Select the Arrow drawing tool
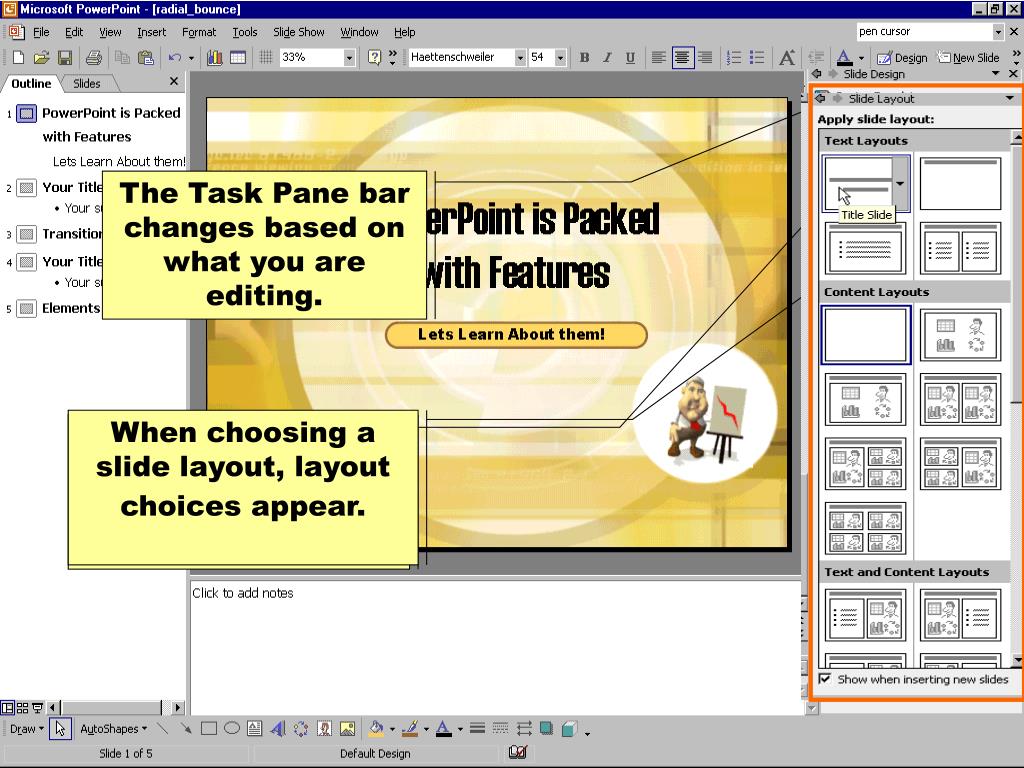The height and width of the screenshot is (768, 1024). (185, 728)
